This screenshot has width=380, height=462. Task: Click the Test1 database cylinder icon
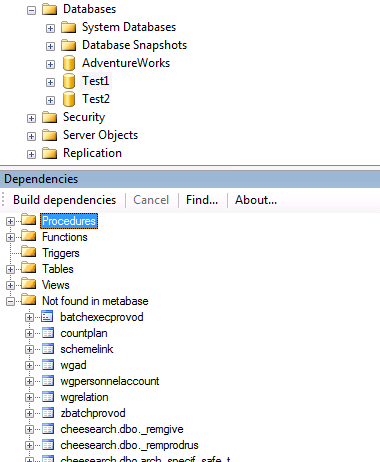coord(69,81)
